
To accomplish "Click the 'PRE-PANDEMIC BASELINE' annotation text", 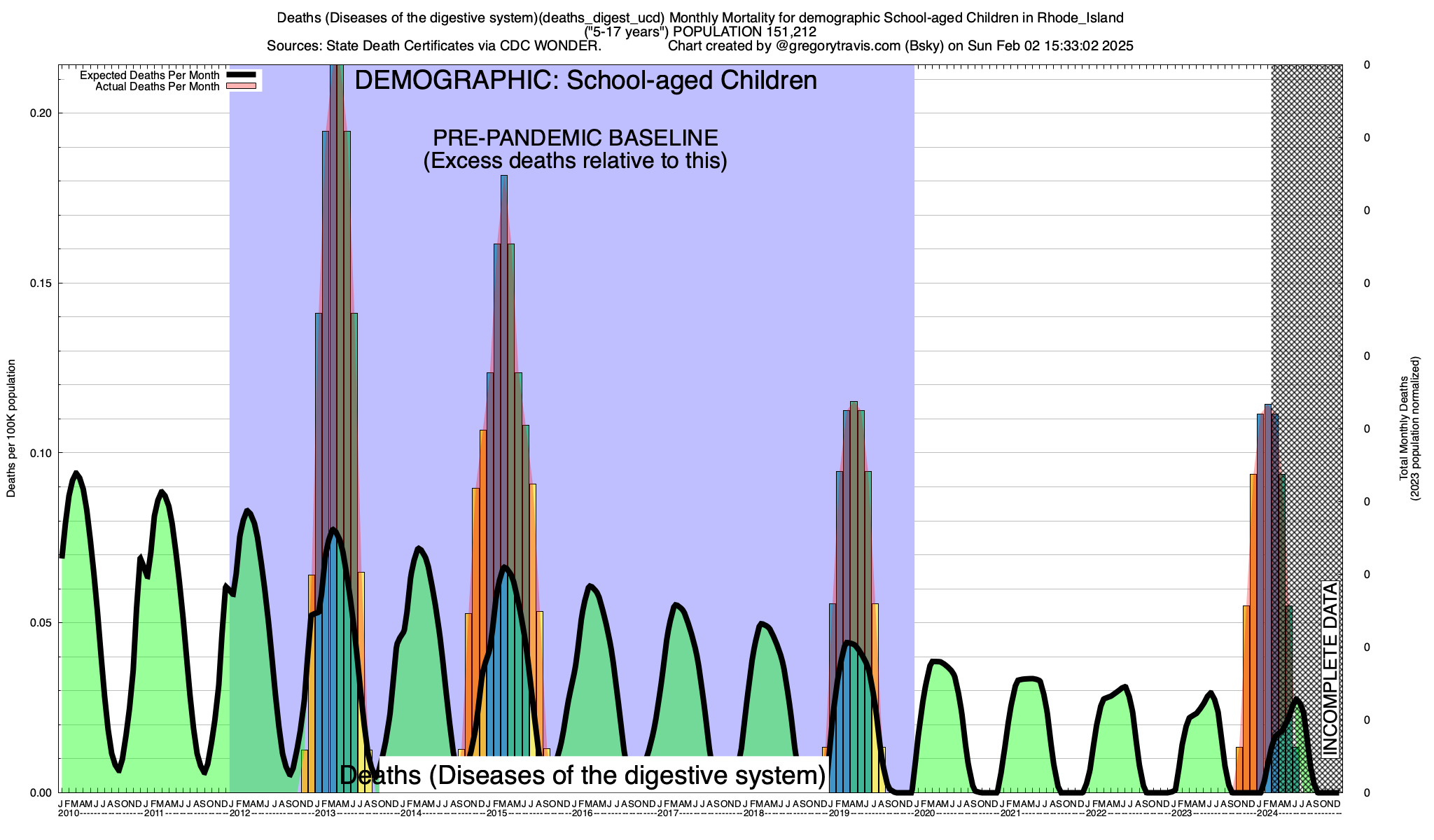I will pos(575,137).
